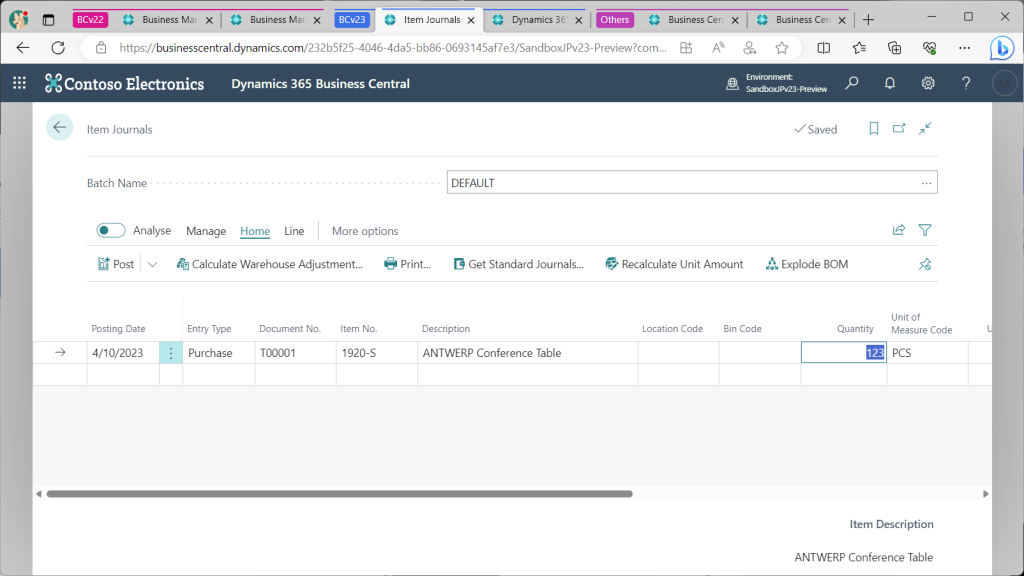Click the Contoso Electronics logo

pos(124,84)
